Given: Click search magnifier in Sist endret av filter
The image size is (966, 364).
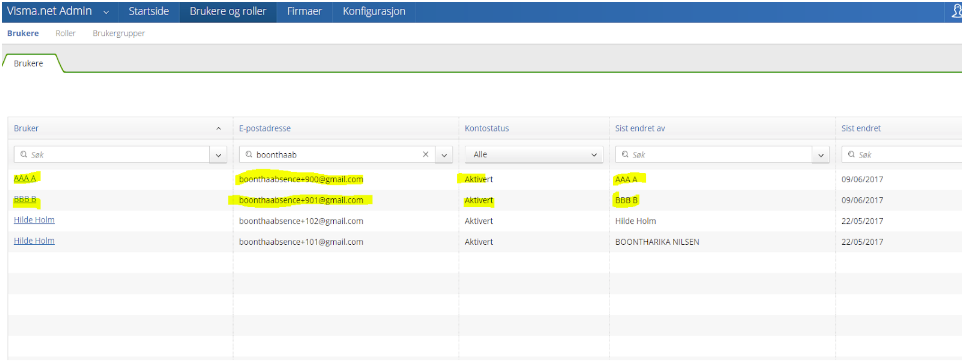Looking at the screenshot, I should pyautogui.click(x=626, y=155).
